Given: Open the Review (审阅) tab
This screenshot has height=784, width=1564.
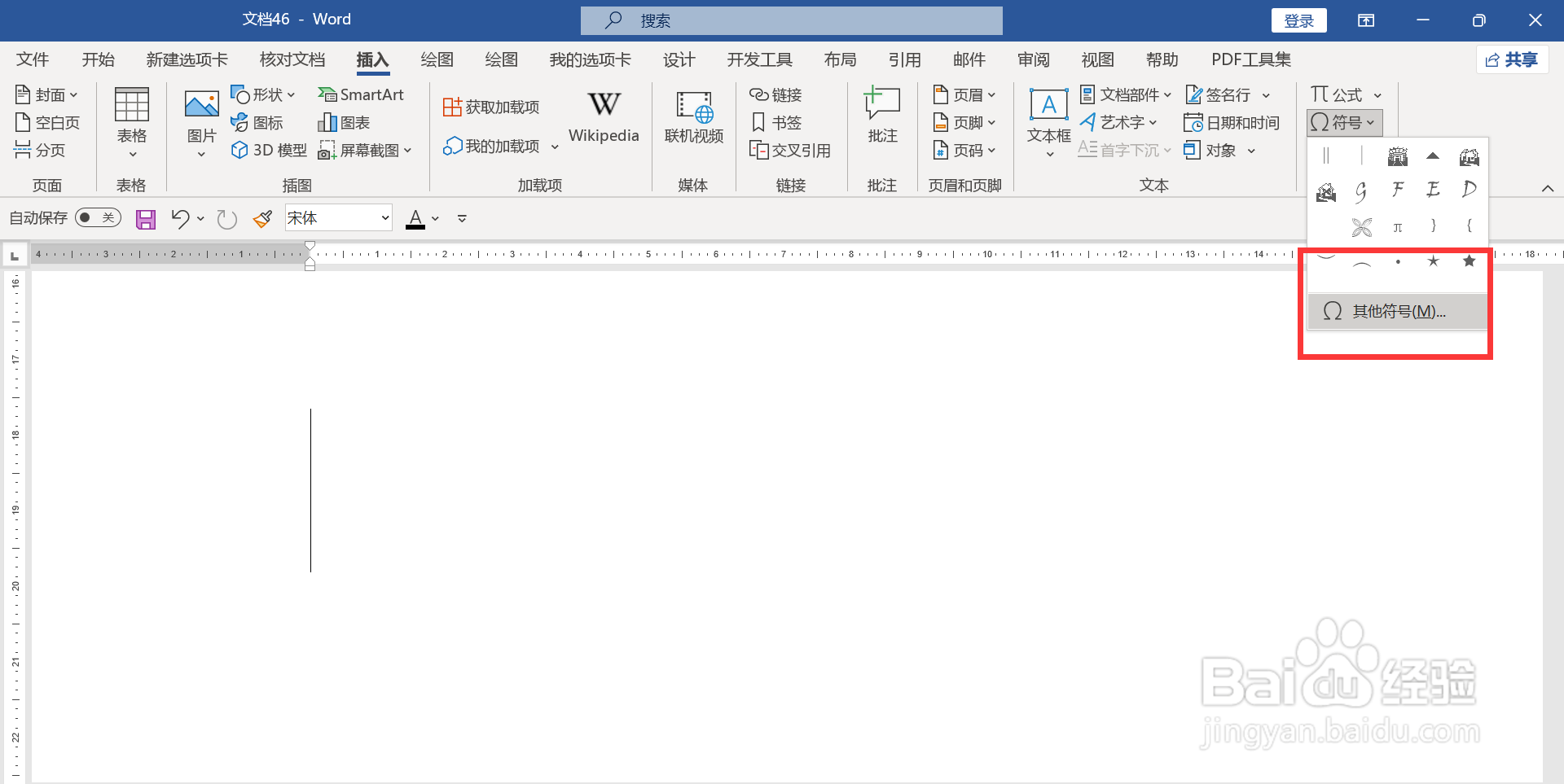Looking at the screenshot, I should click(1033, 59).
